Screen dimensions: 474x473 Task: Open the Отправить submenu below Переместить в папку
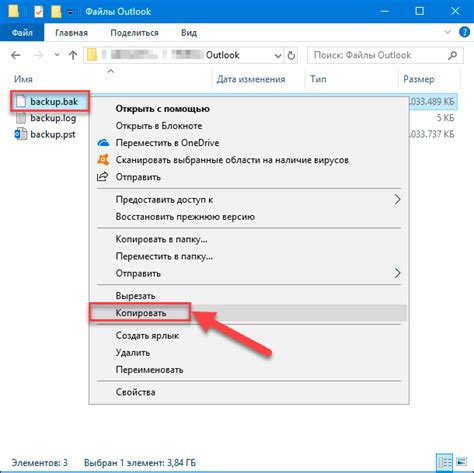249,273
